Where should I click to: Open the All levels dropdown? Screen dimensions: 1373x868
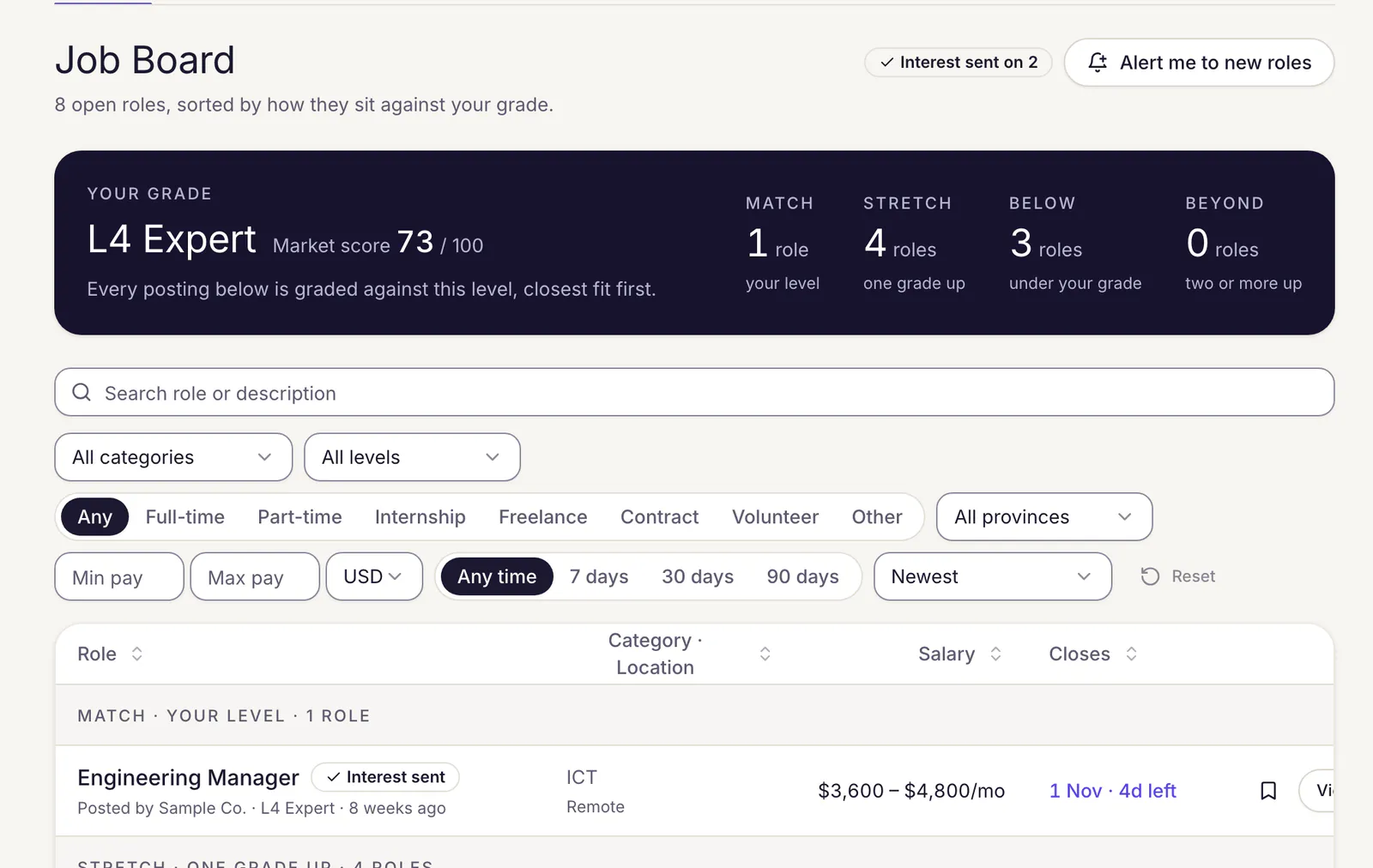412,457
